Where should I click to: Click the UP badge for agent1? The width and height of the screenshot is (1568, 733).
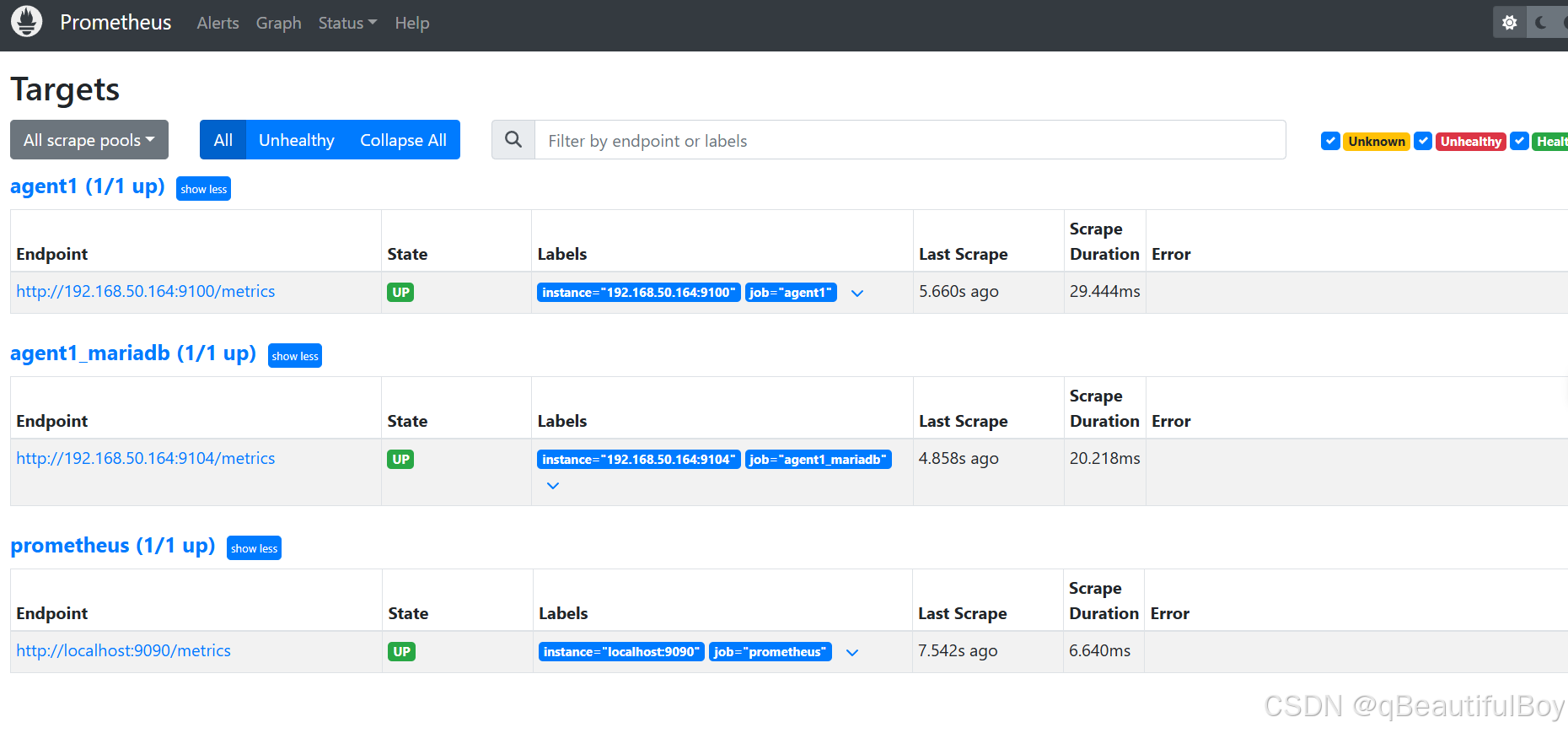tap(400, 293)
